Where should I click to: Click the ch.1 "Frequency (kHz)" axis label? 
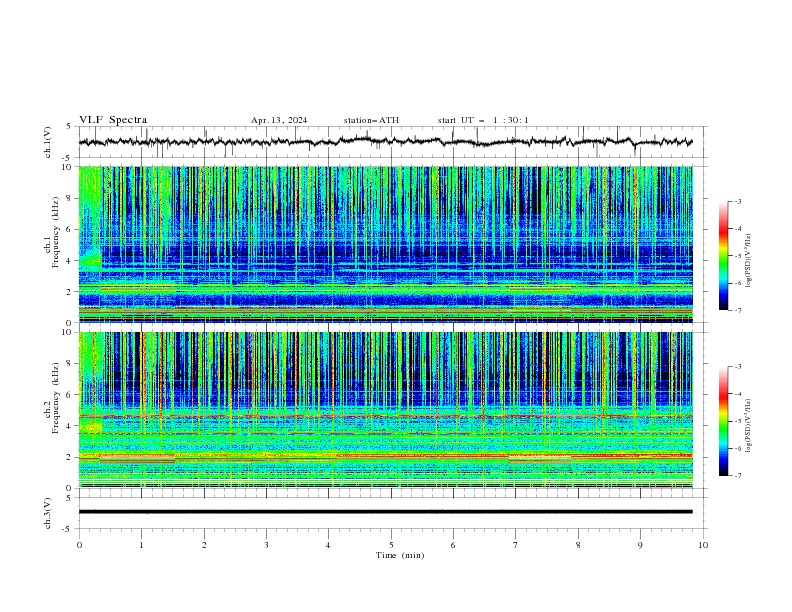tap(56, 232)
